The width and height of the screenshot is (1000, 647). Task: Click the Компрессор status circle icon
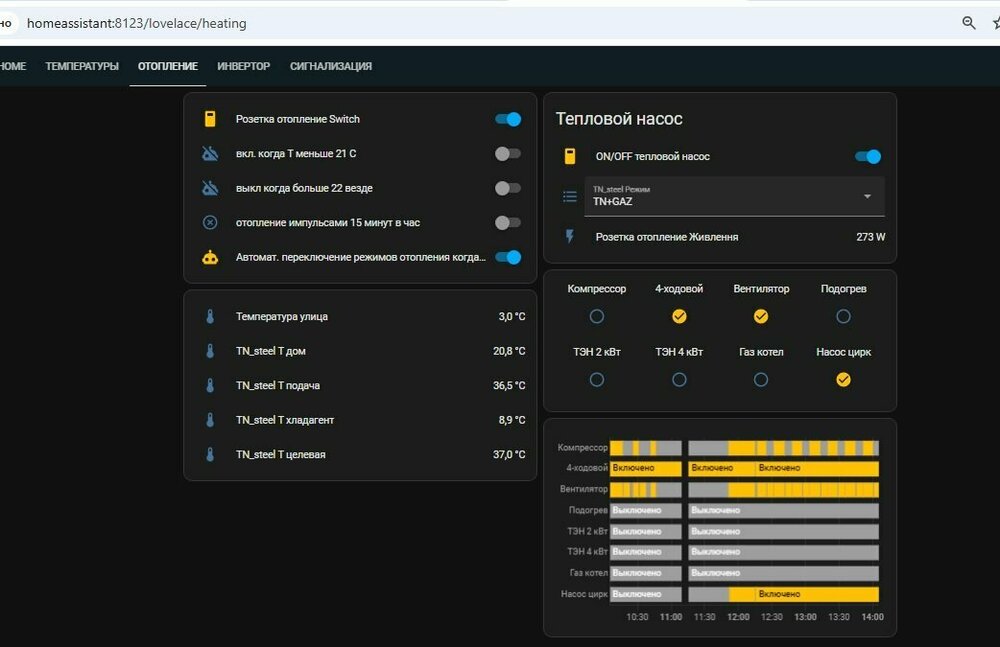597,316
